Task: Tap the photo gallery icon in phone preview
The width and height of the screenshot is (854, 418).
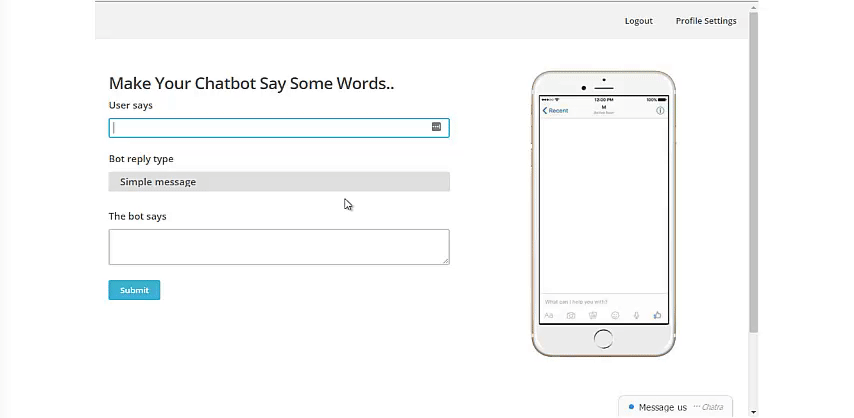Action: coord(593,316)
